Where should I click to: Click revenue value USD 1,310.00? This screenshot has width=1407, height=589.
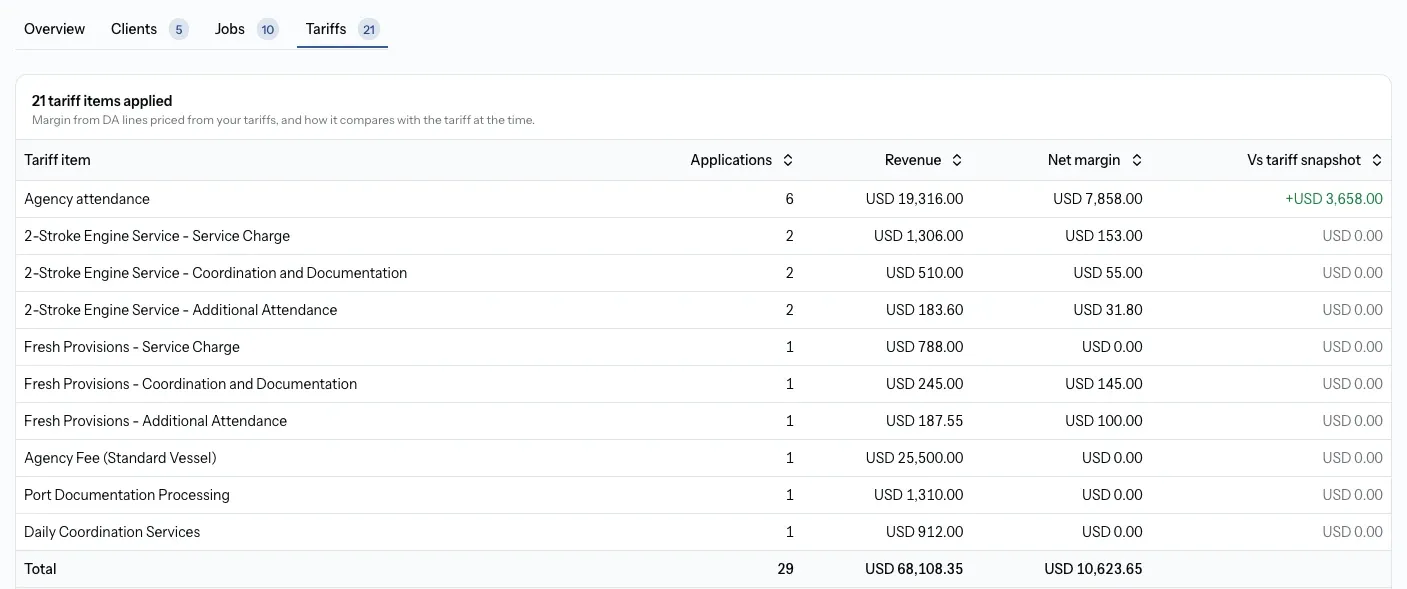(x=918, y=495)
